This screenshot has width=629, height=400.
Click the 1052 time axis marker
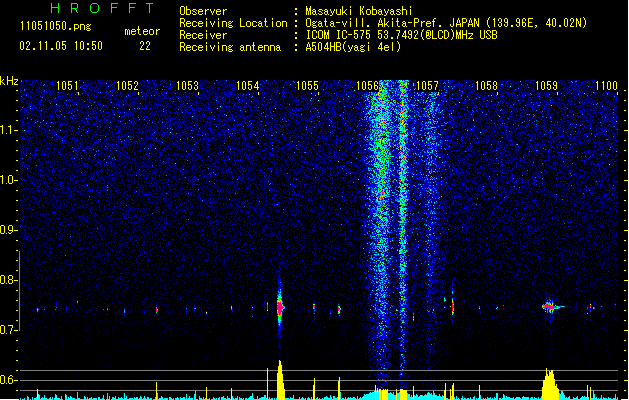[127, 86]
